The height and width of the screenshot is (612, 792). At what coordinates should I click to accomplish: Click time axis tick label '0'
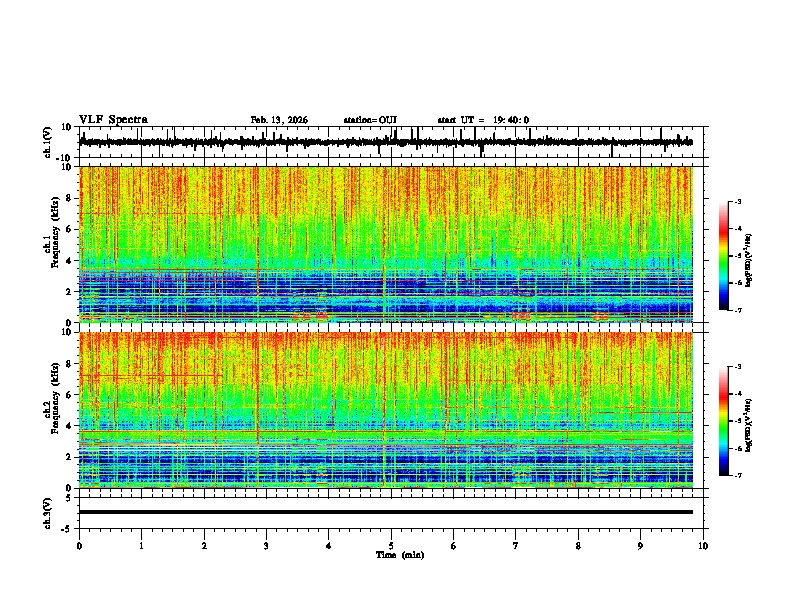79,546
